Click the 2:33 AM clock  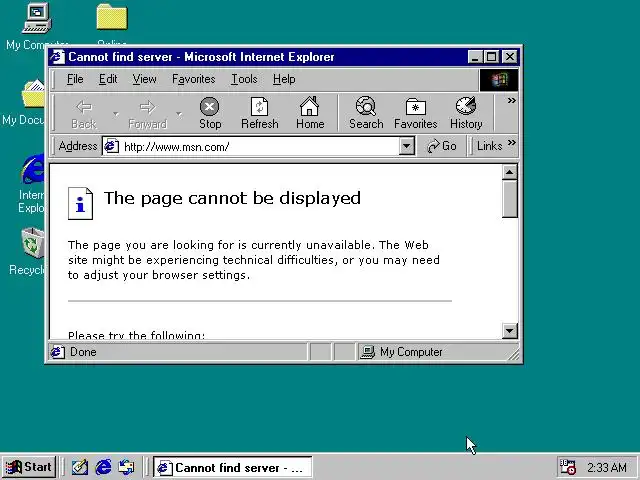(x=607, y=467)
